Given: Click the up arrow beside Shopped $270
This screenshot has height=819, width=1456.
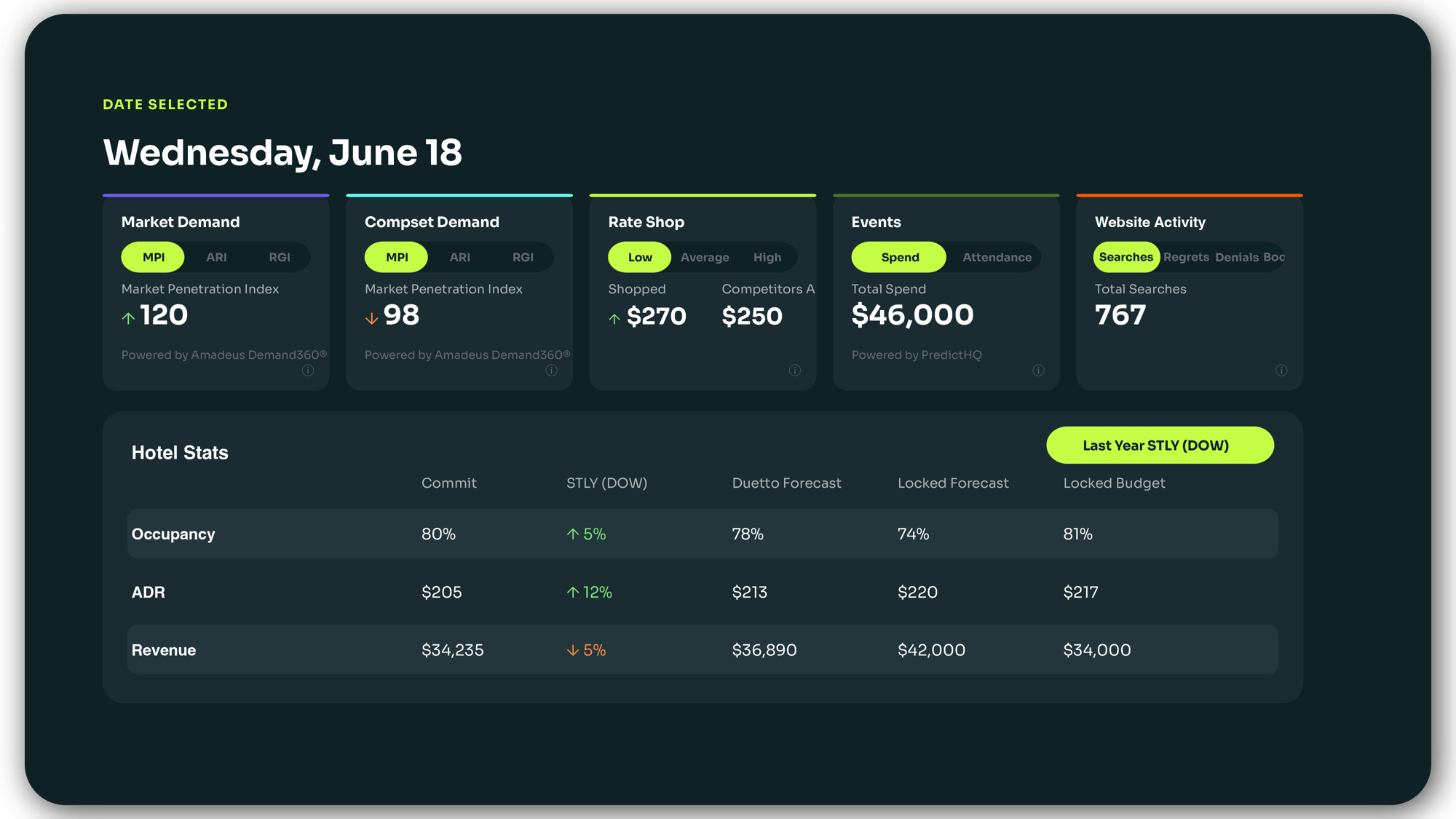Looking at the screenshot, I should pos(614,319).
